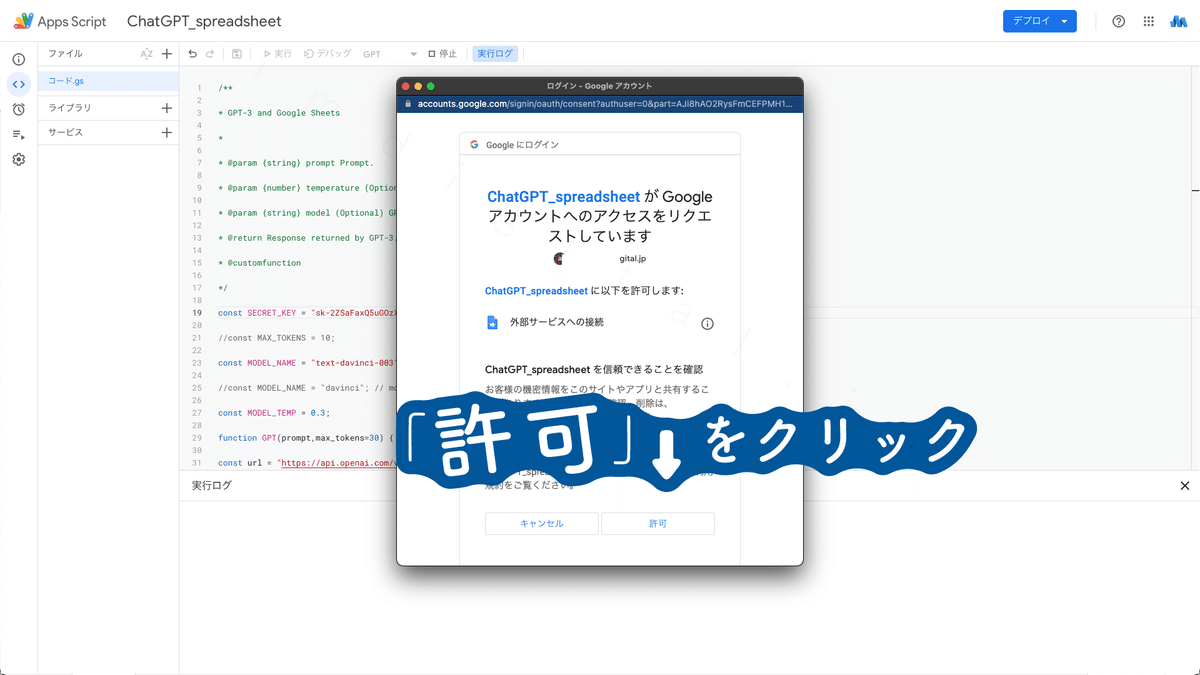
Task: Click the green maximize dot of popup
Action: coord(431,86)
